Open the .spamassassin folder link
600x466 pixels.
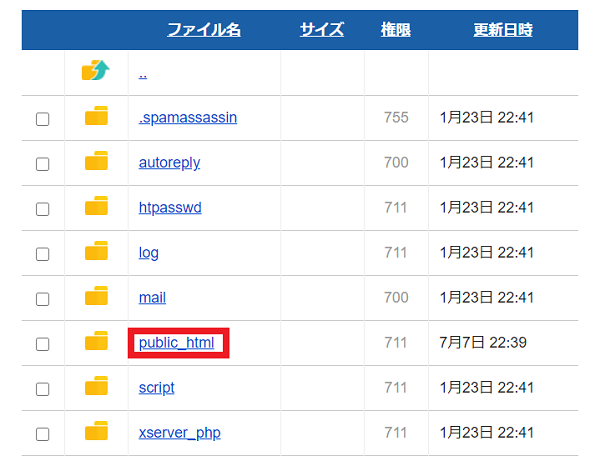coord(188,117)
